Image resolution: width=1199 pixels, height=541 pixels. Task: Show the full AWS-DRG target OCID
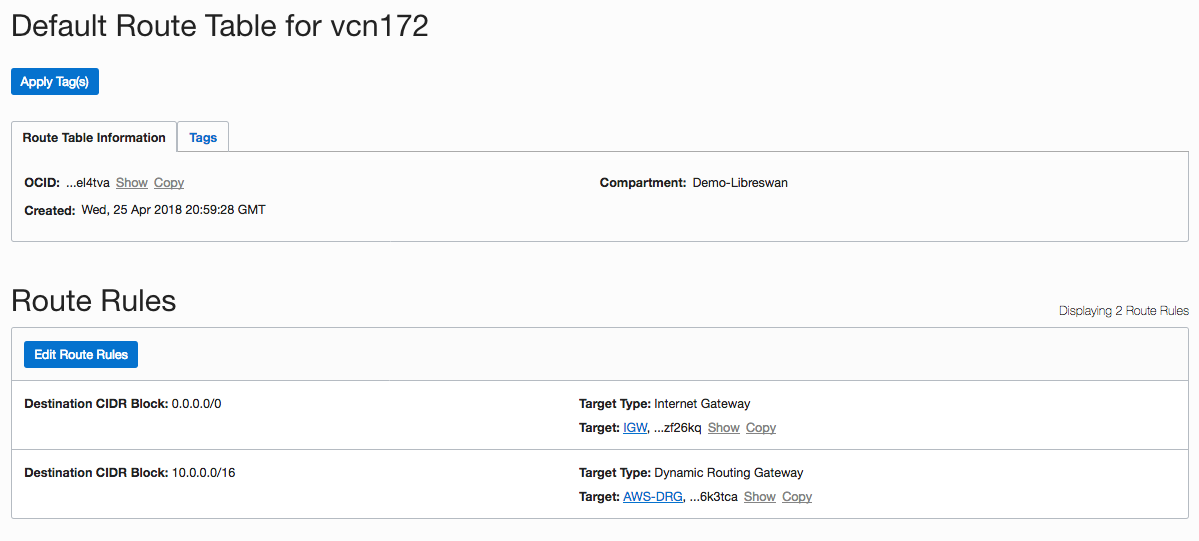pyautogui.click(x=760, y=497)
